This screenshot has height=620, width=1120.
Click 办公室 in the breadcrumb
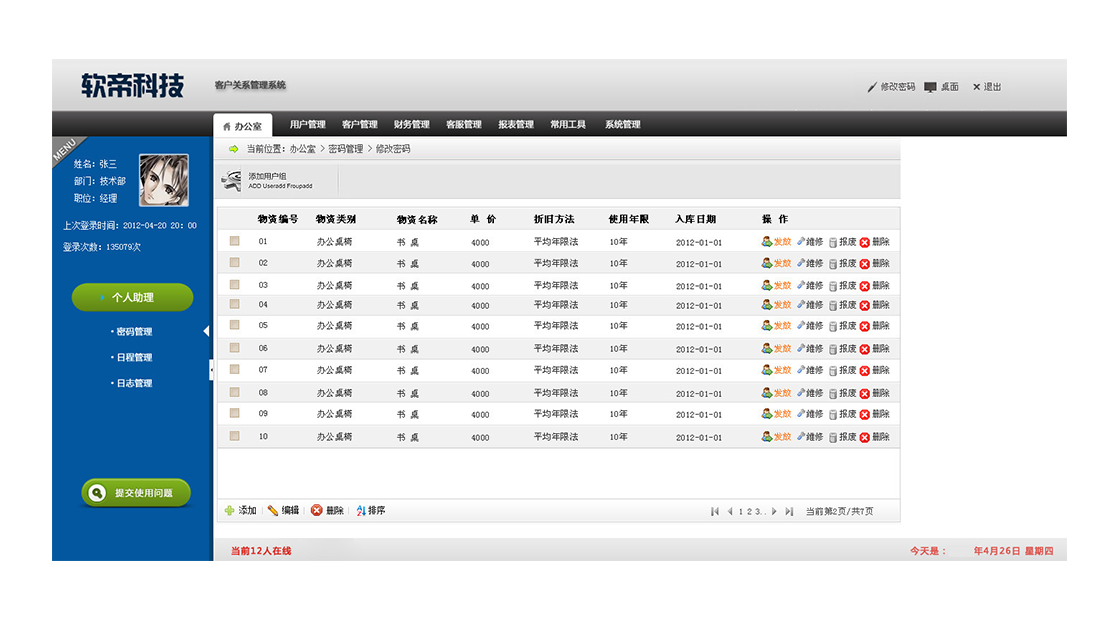click(x=302, y=149)
